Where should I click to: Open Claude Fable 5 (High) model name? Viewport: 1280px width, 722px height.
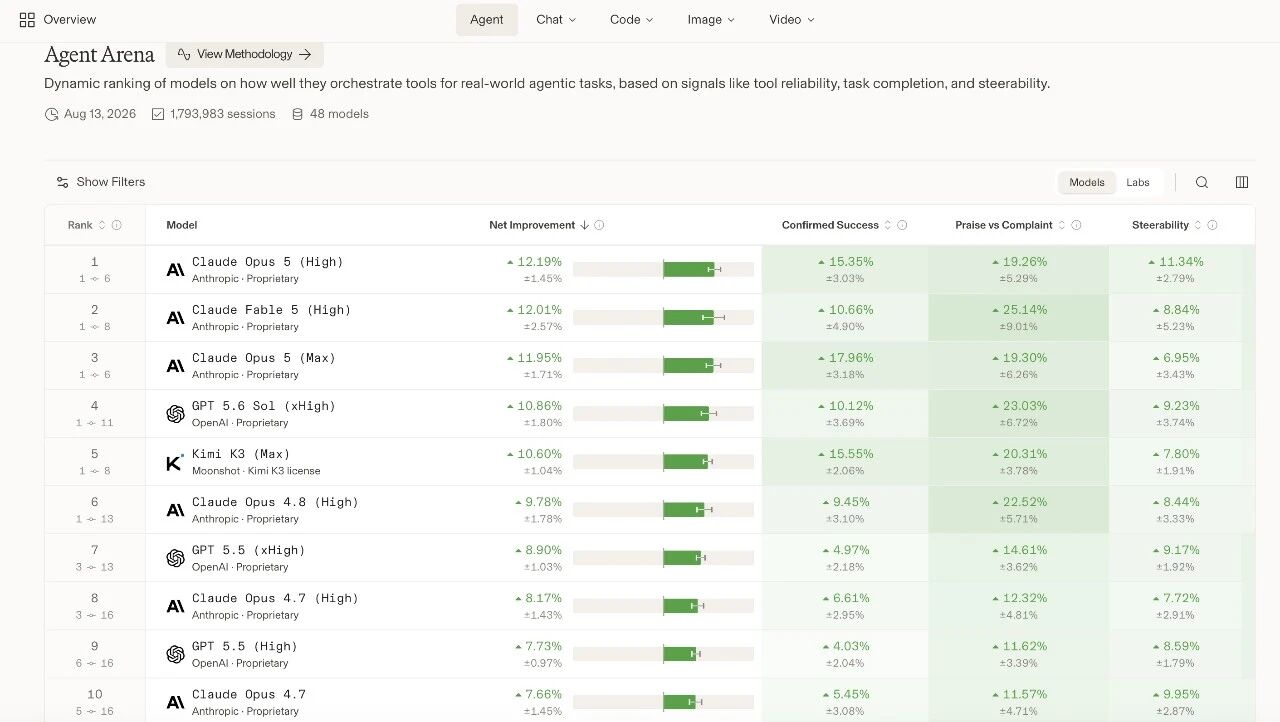(271, 310)
